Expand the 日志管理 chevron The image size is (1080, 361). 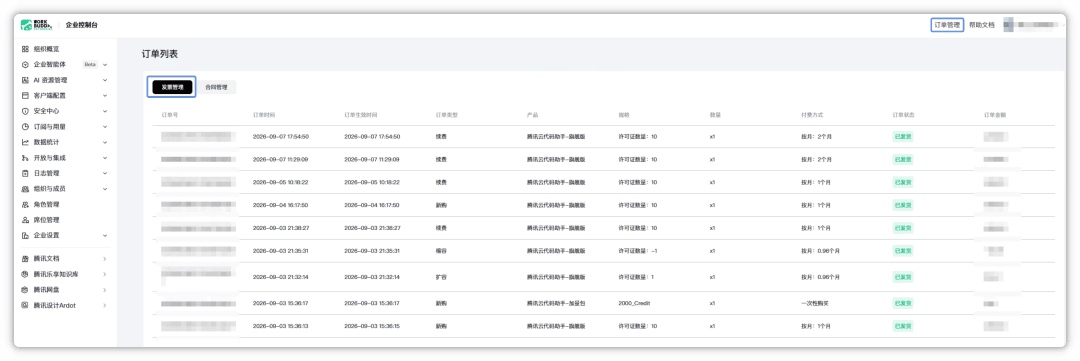105,174
